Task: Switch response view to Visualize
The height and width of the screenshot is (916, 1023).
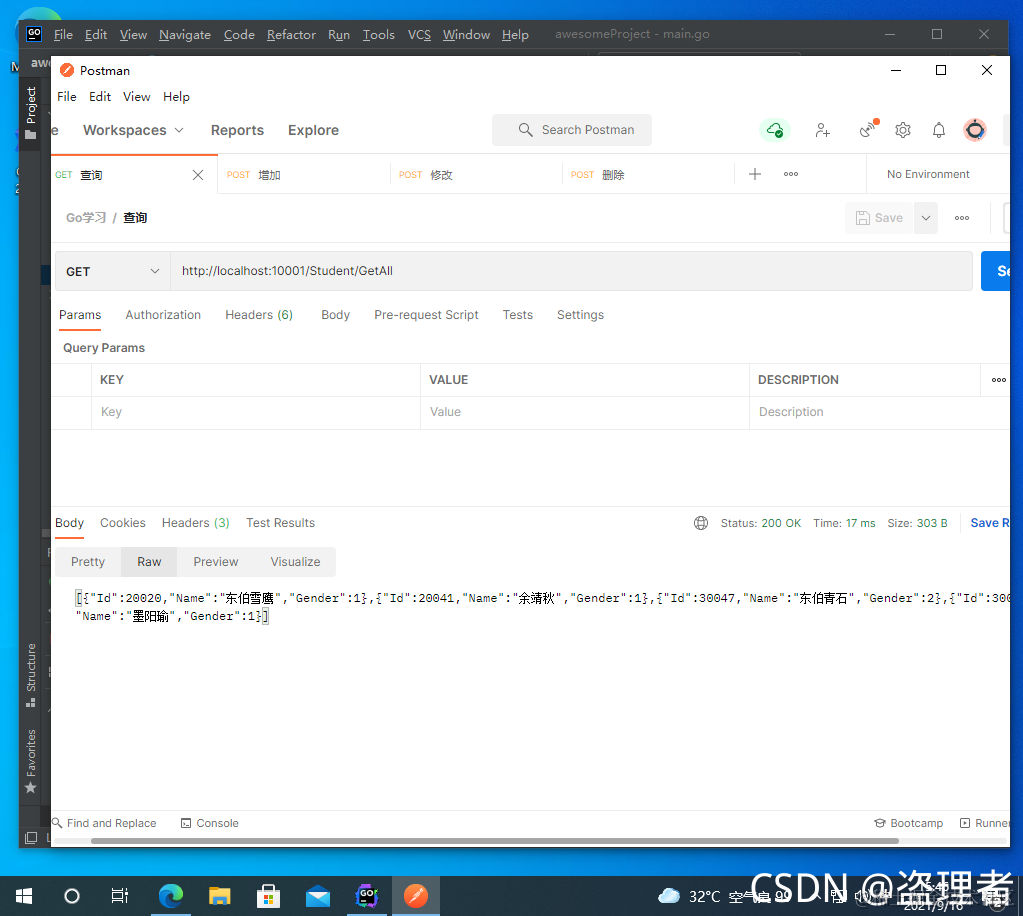Action: coord(296,562)
